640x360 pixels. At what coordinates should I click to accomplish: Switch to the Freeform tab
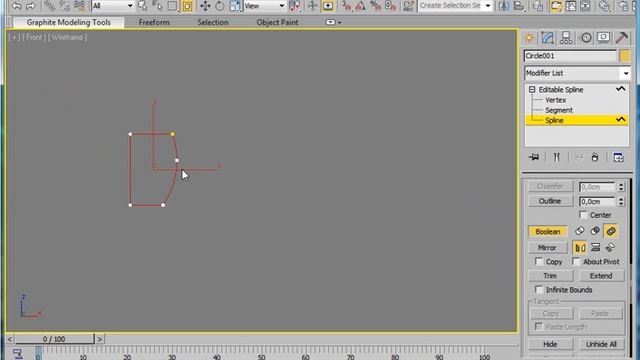pos(154,22)
